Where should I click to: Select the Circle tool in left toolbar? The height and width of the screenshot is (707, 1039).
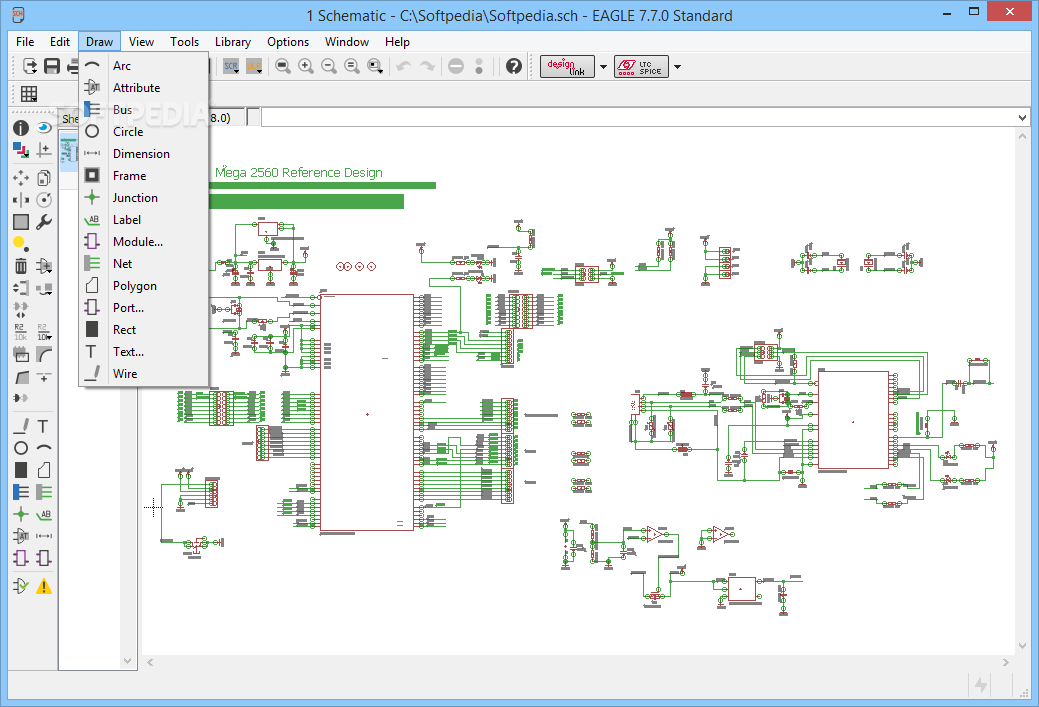(21, 448)
